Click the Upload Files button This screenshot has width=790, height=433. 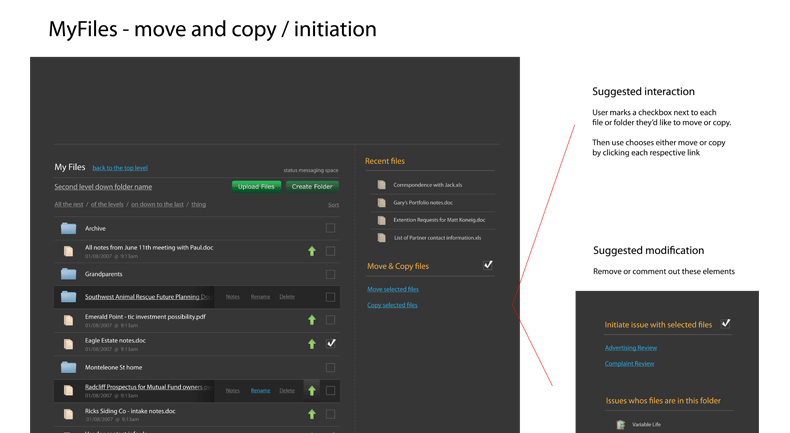pyautogui.click(x=256, y=187)
